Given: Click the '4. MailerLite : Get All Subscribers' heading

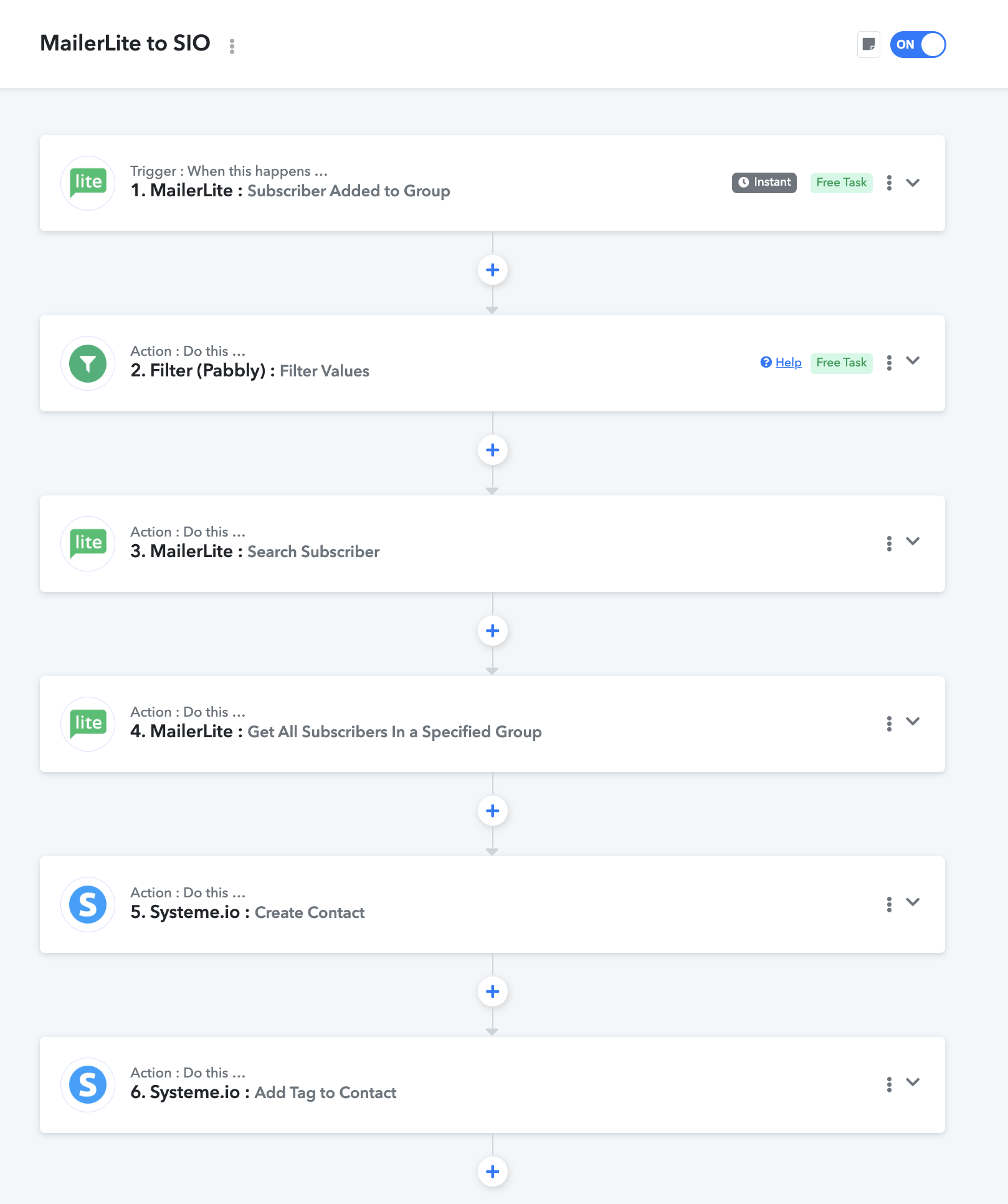Looking at the screenshot, I should tap(336, 732).
